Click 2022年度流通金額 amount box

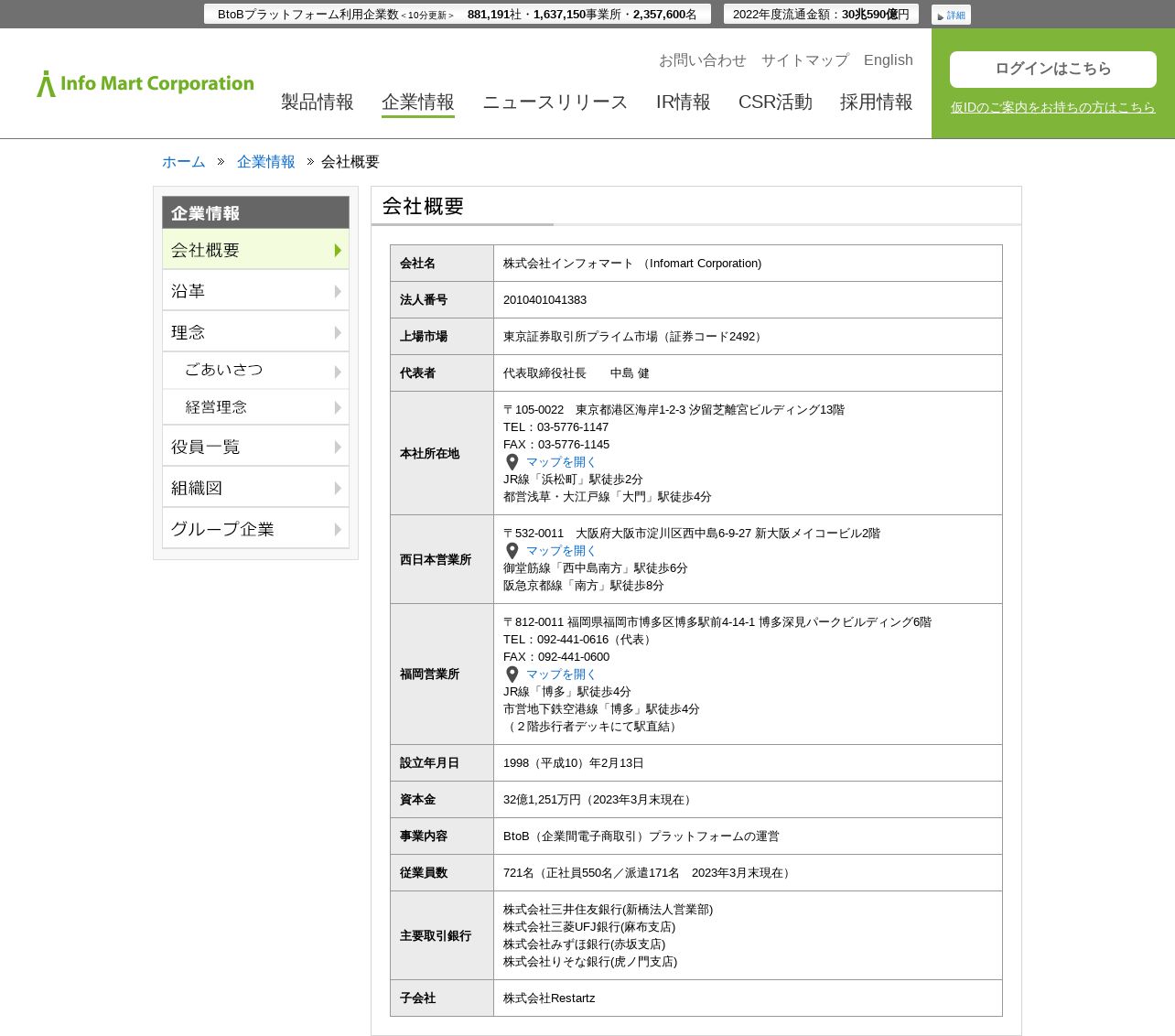(x=821, y=15)
